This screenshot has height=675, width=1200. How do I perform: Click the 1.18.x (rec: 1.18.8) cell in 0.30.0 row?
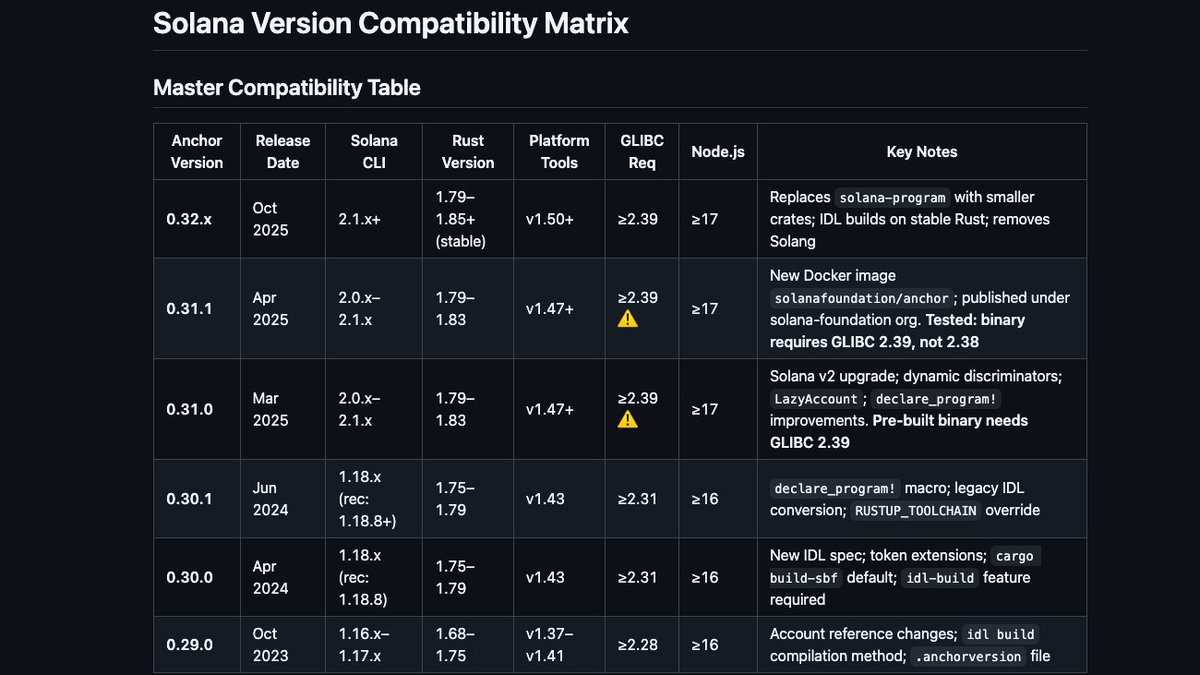pos(374,577)
